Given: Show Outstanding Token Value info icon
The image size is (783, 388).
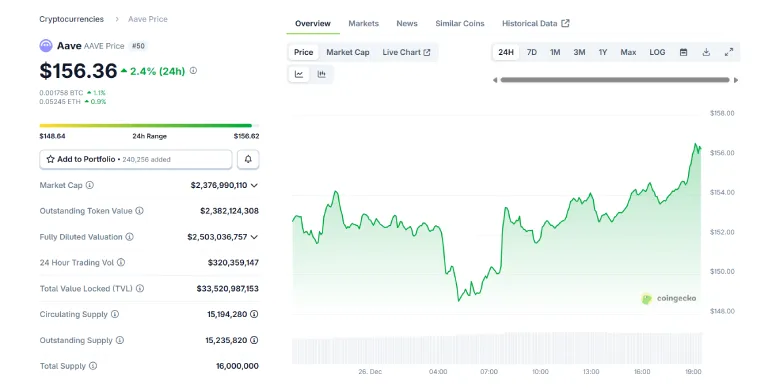Looking at the screenshot, I should [x=139, y=211].
